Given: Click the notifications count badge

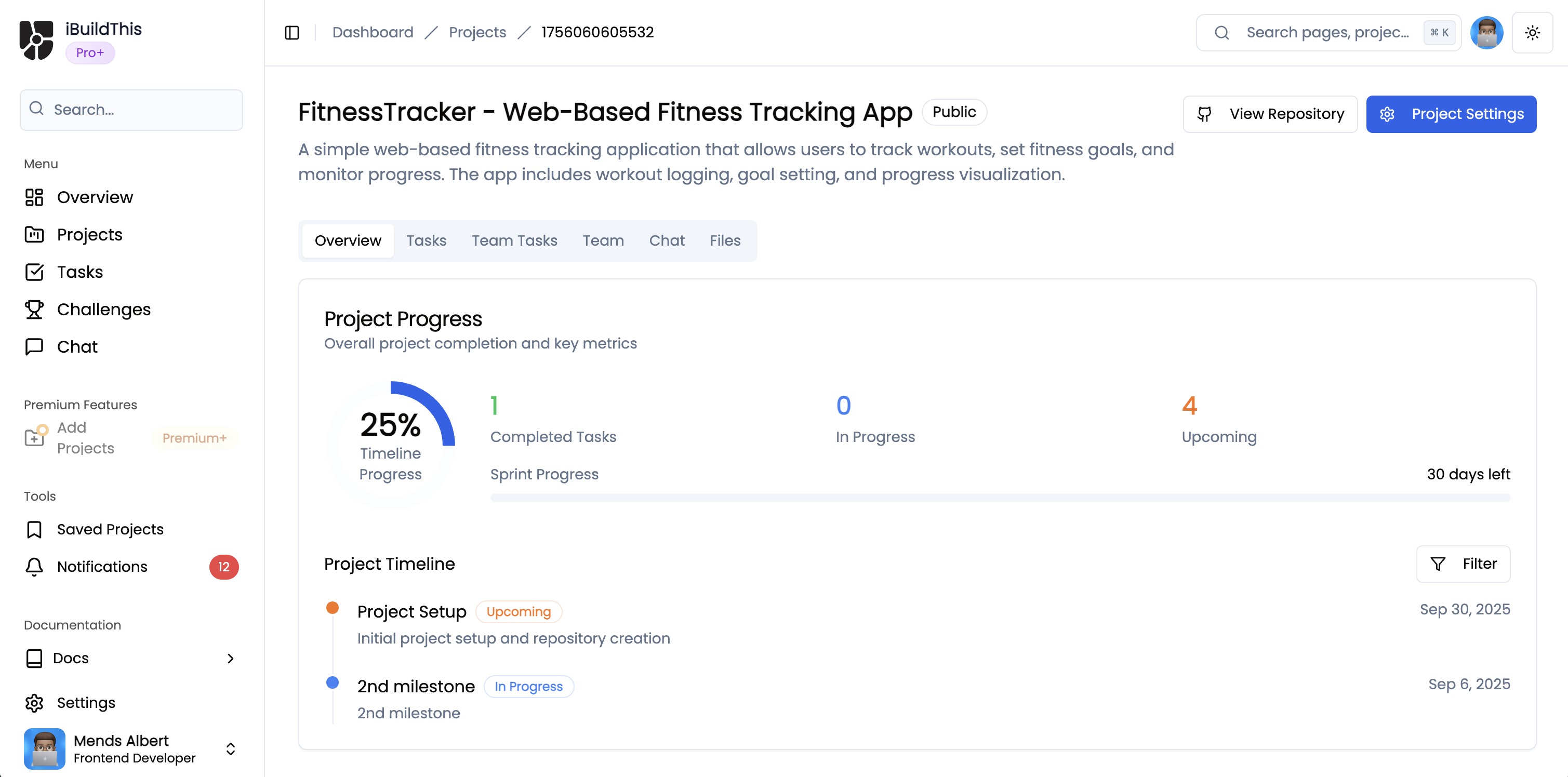Looking at the screenshot, I should click(223, 567).
